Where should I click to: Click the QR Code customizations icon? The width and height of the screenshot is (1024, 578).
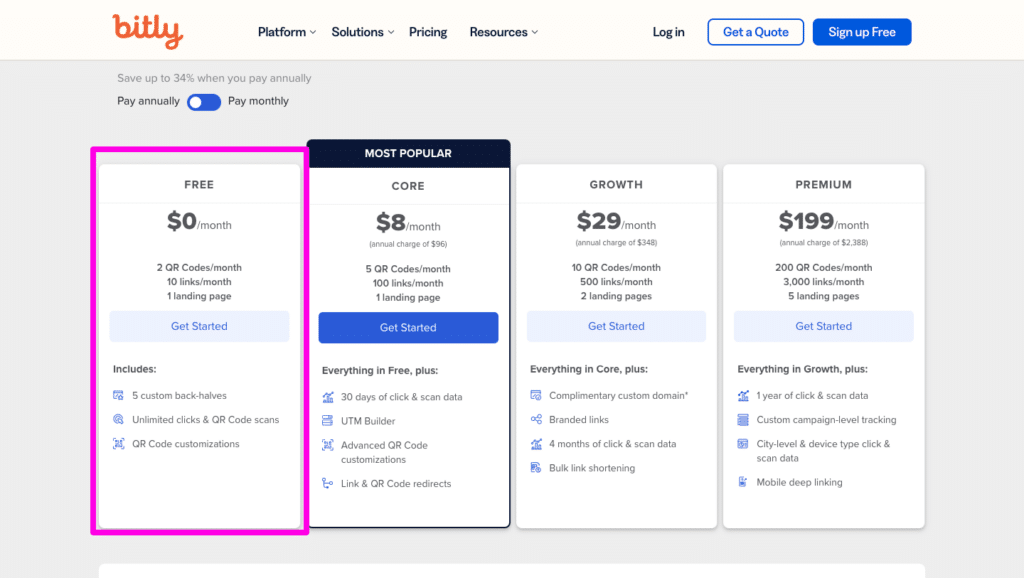point(118,443)
